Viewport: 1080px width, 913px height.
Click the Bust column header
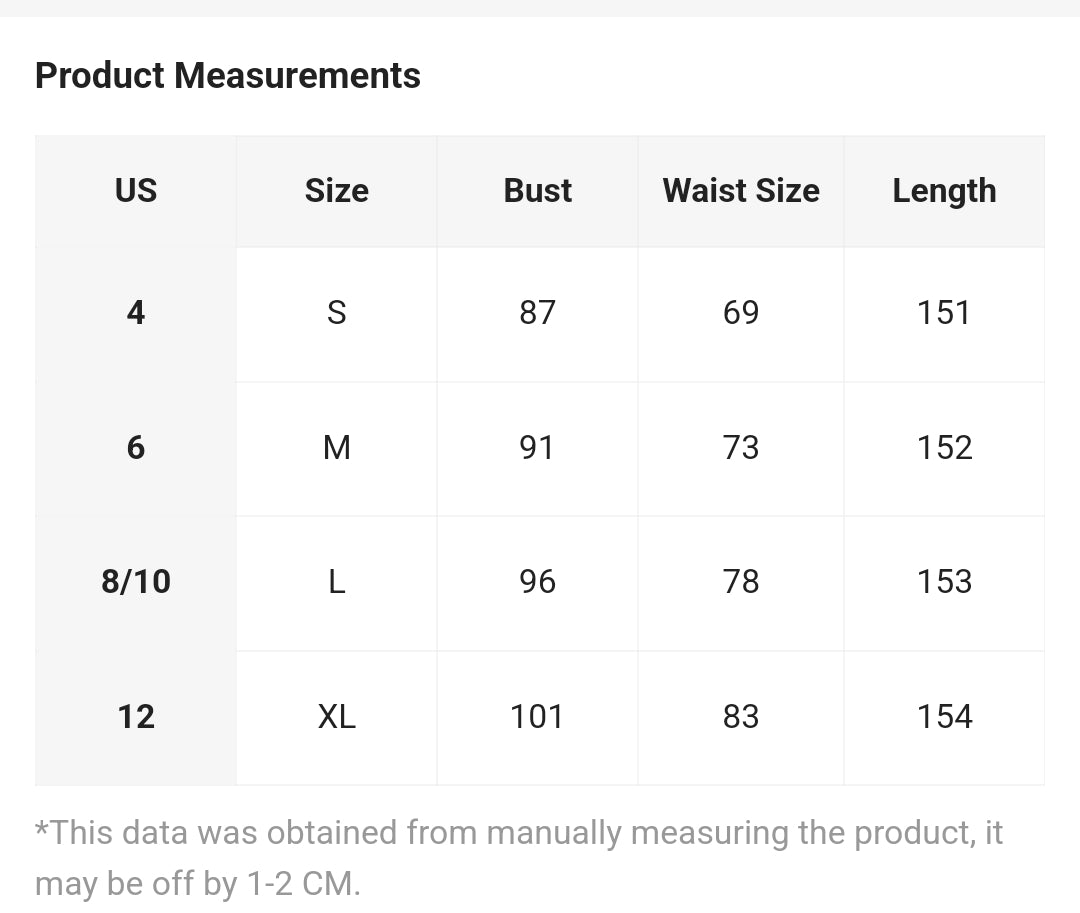[537, 191]
